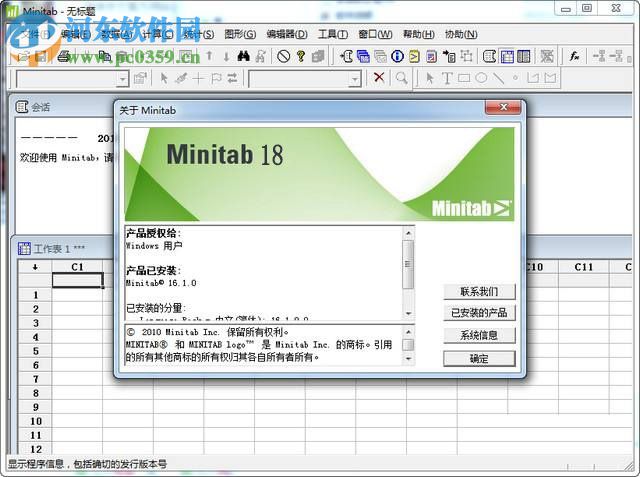Image resolution: width=640 pixels, height=477 pixels.
Task: Click the Current Data Window icon
Action: coord(507,56)
